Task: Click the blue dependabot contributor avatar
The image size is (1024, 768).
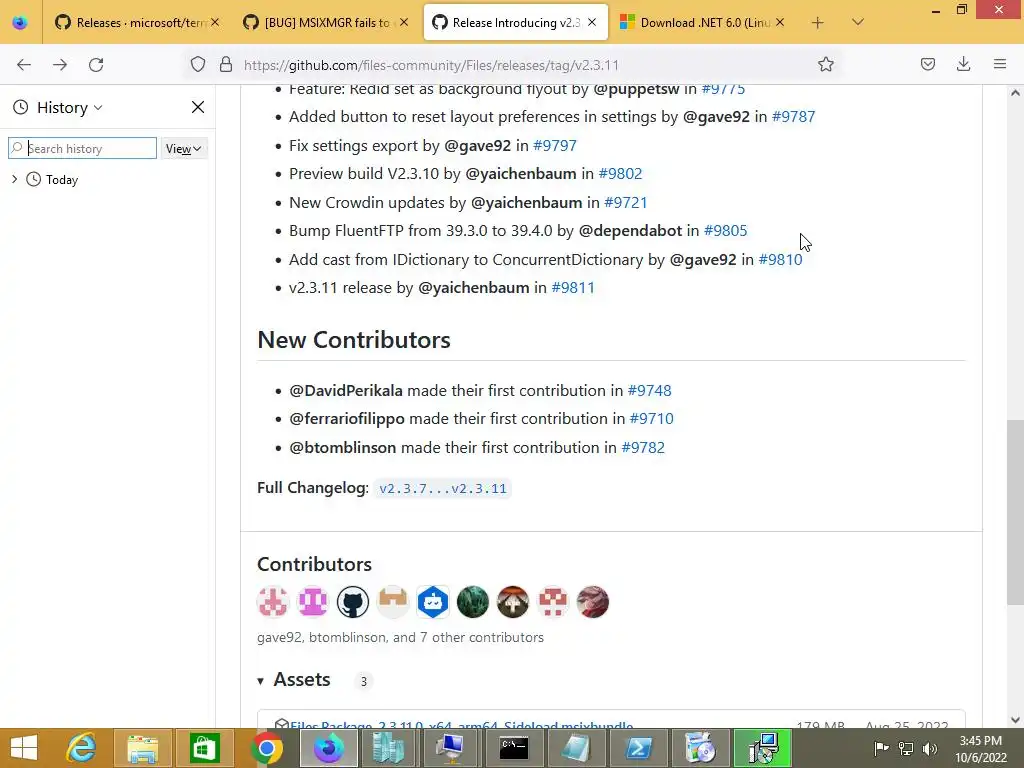Action: click(433, 602)
